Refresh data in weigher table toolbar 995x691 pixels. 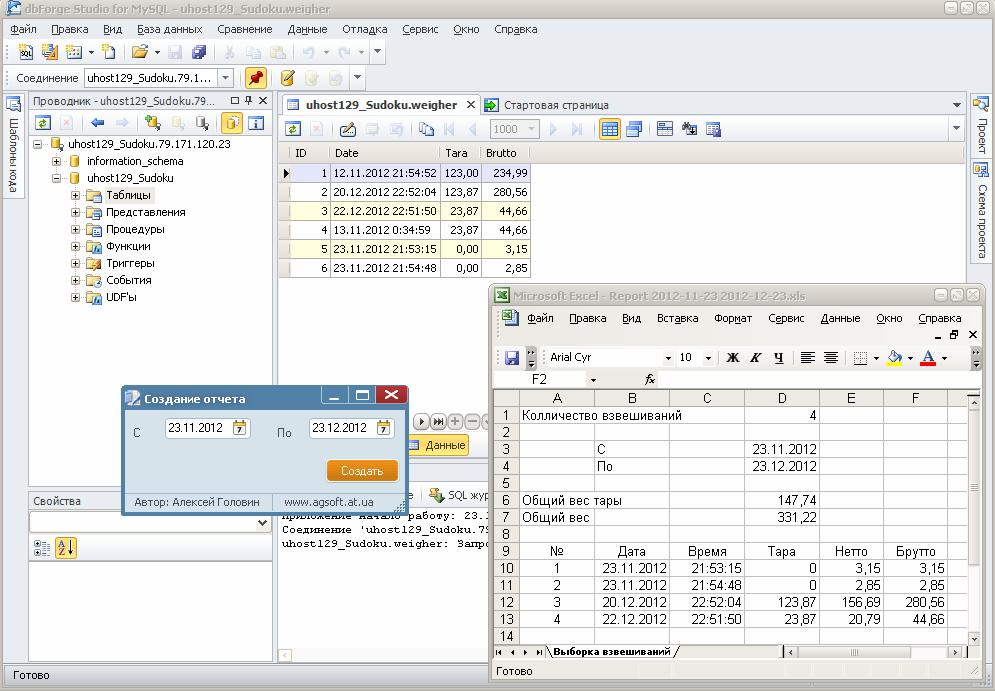293,129
